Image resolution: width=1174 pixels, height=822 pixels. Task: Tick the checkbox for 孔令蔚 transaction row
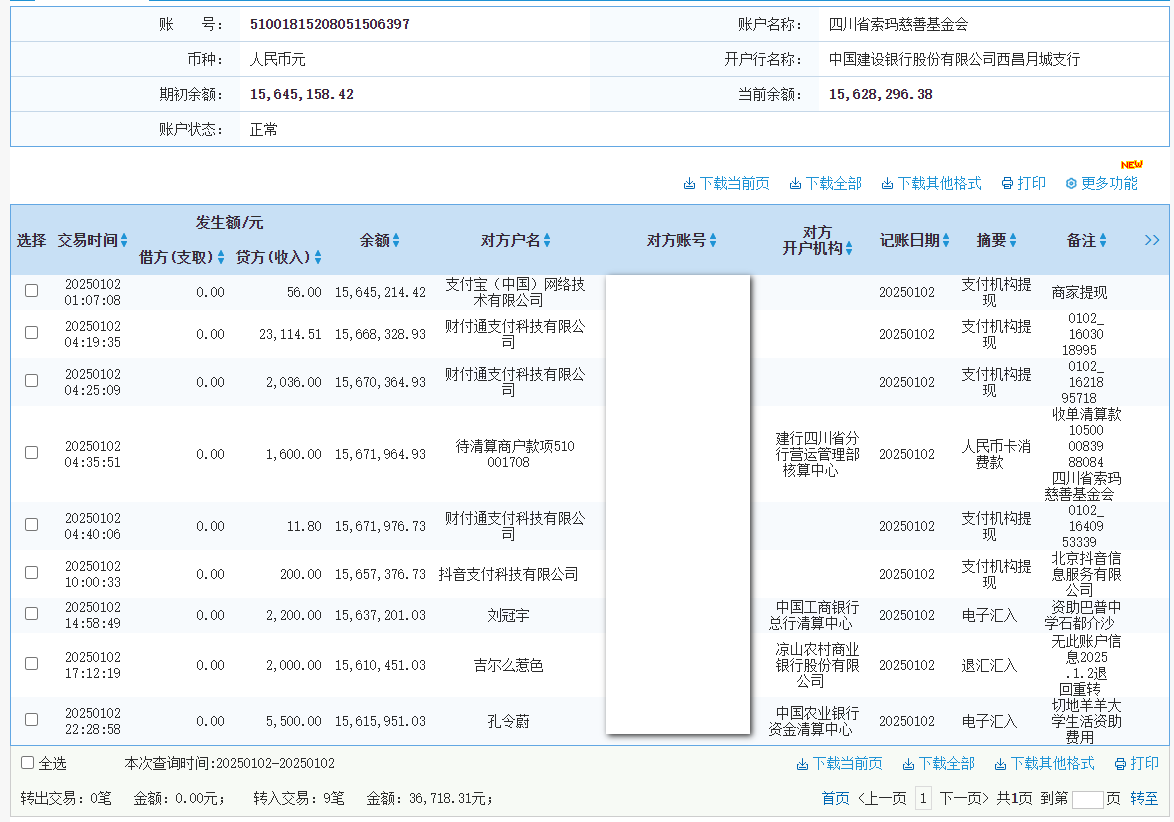point(32,720)
